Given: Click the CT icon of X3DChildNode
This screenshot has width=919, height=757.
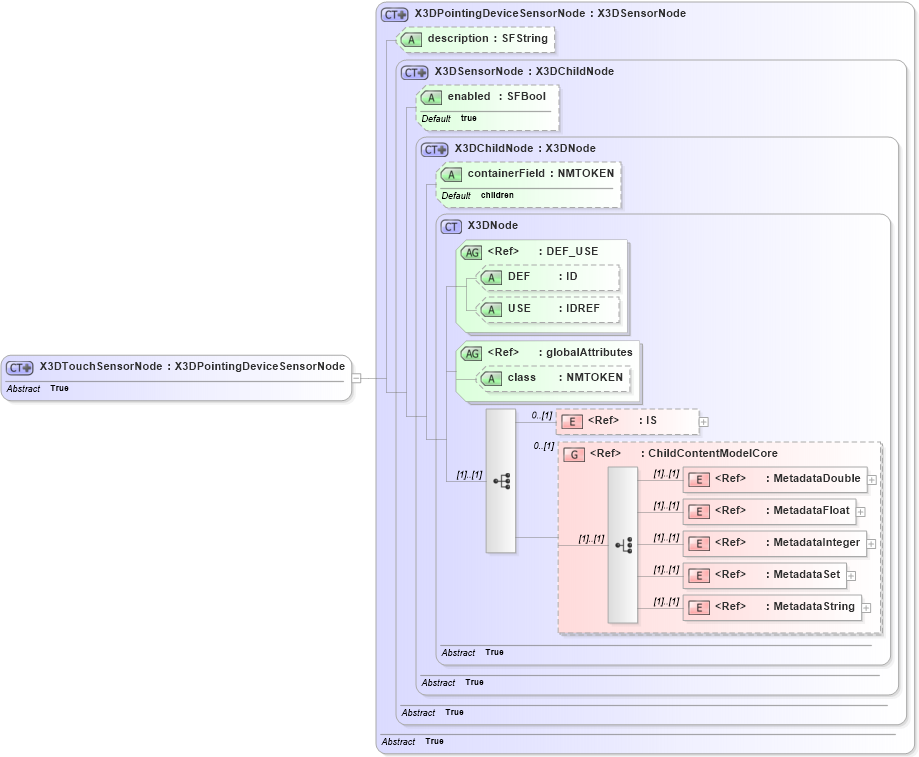Looking at the screenshot, I should (434, 150).
